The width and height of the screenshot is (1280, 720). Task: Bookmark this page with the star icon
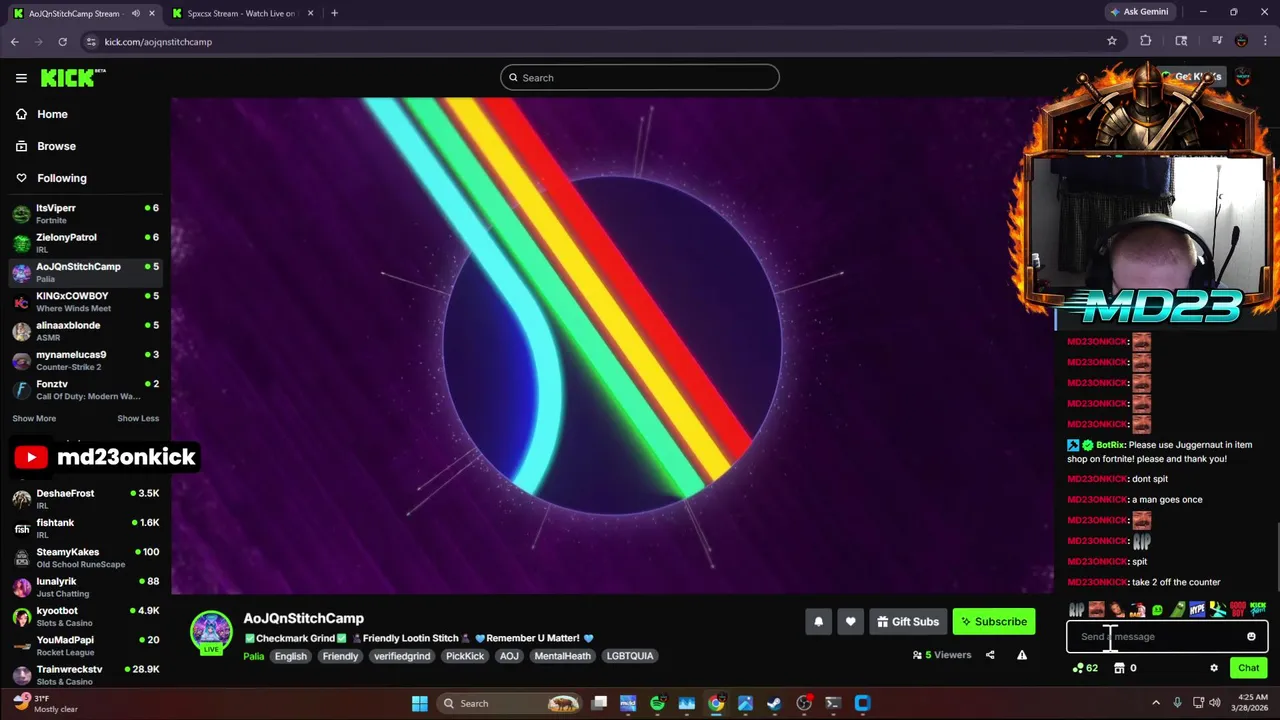tap(1111, 41)
